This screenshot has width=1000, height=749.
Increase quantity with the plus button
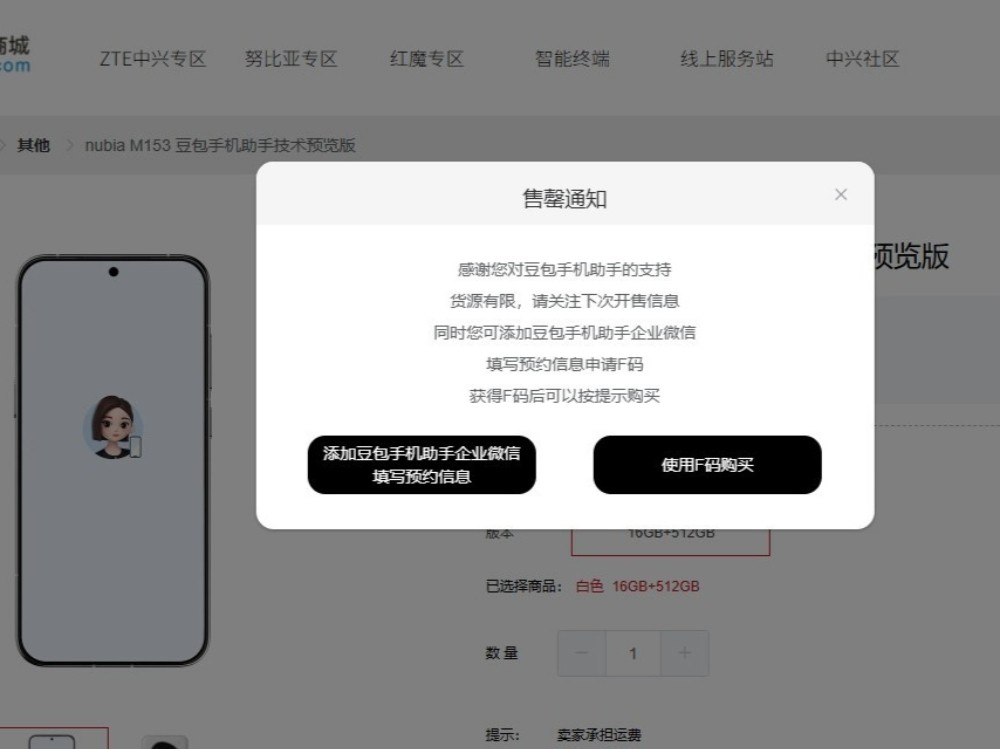(685, 653)
